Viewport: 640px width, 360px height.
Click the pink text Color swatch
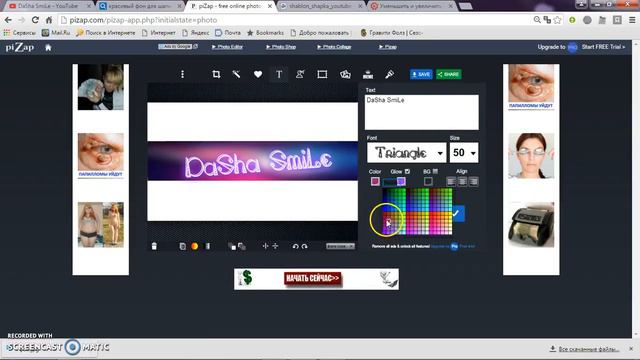tap(375, 181)
